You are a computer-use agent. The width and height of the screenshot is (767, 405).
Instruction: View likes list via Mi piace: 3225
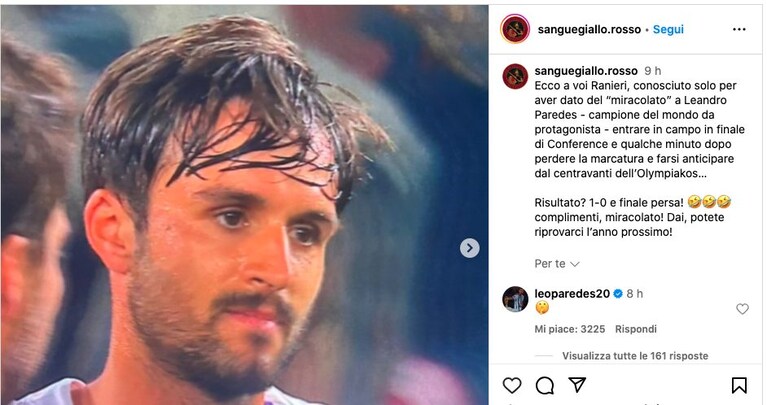pos(569,329)
